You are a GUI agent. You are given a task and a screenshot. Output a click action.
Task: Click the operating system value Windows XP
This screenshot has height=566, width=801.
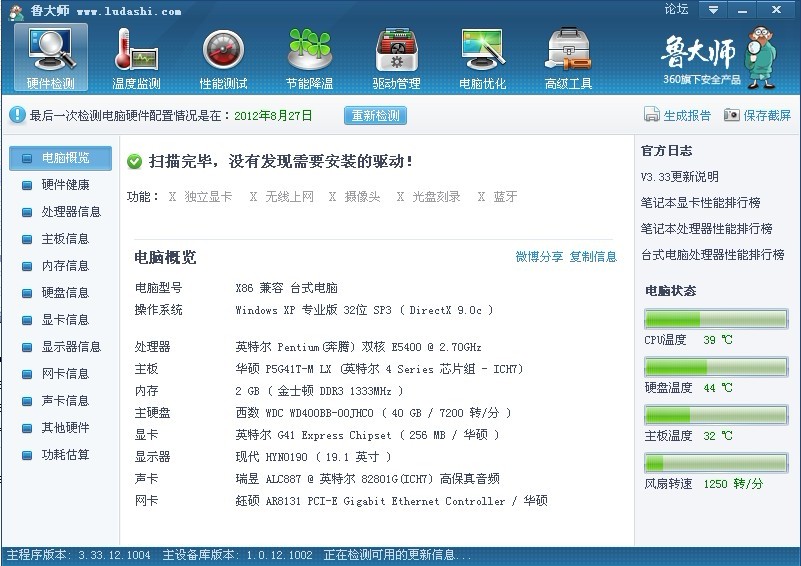(x=364, y=310)
